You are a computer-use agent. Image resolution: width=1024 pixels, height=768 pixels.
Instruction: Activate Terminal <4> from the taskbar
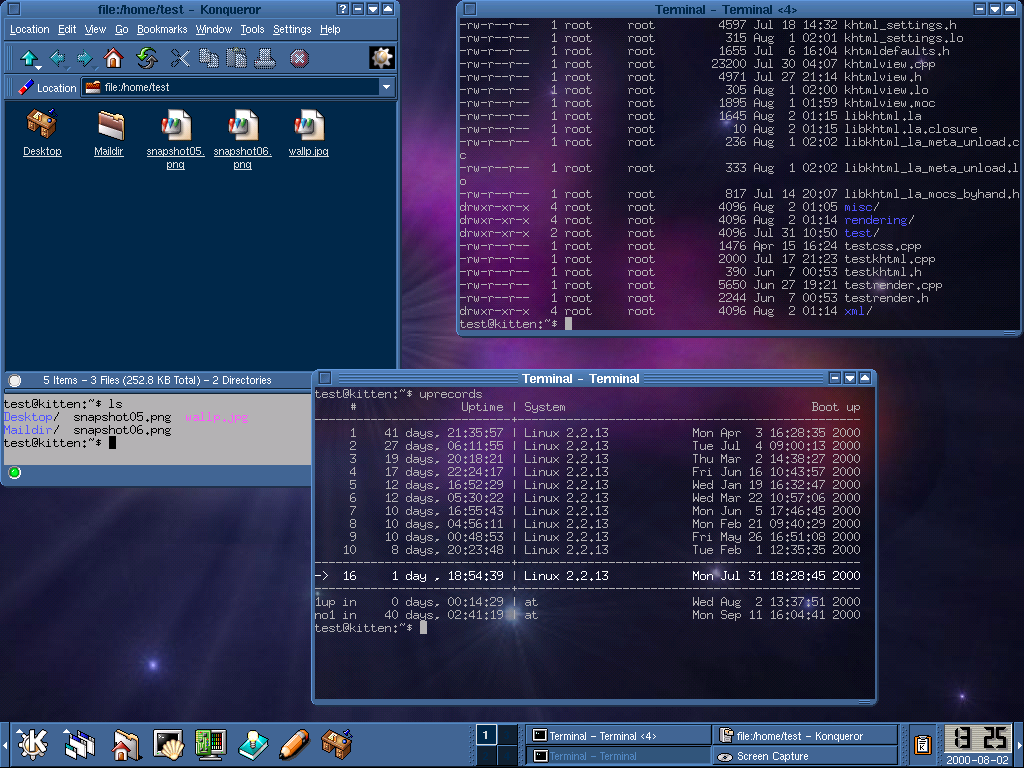tap(617, 736)
